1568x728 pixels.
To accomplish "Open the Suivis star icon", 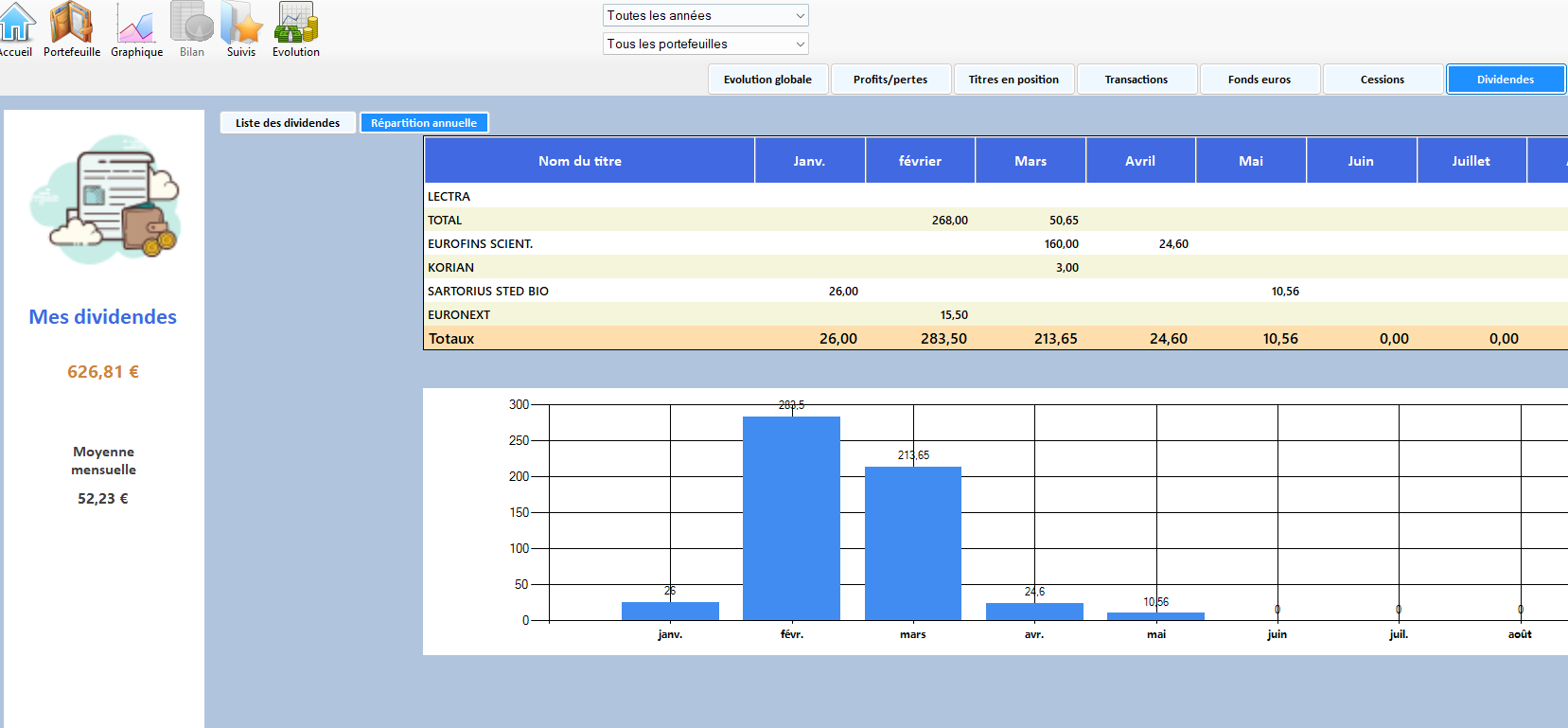I will tap(241, 29).
